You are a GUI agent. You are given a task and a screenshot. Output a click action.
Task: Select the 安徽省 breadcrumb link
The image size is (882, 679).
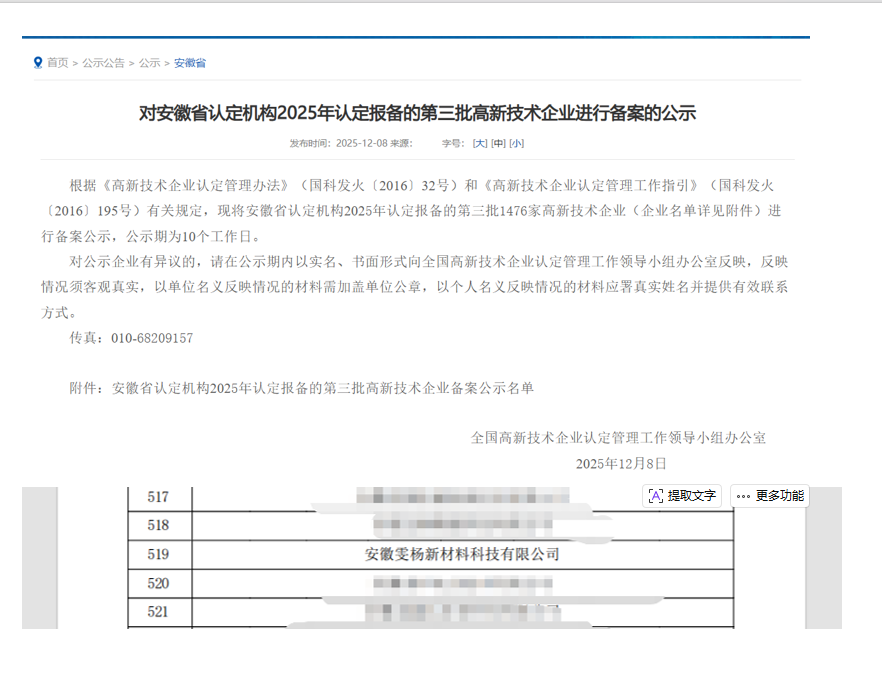point(191,62)
